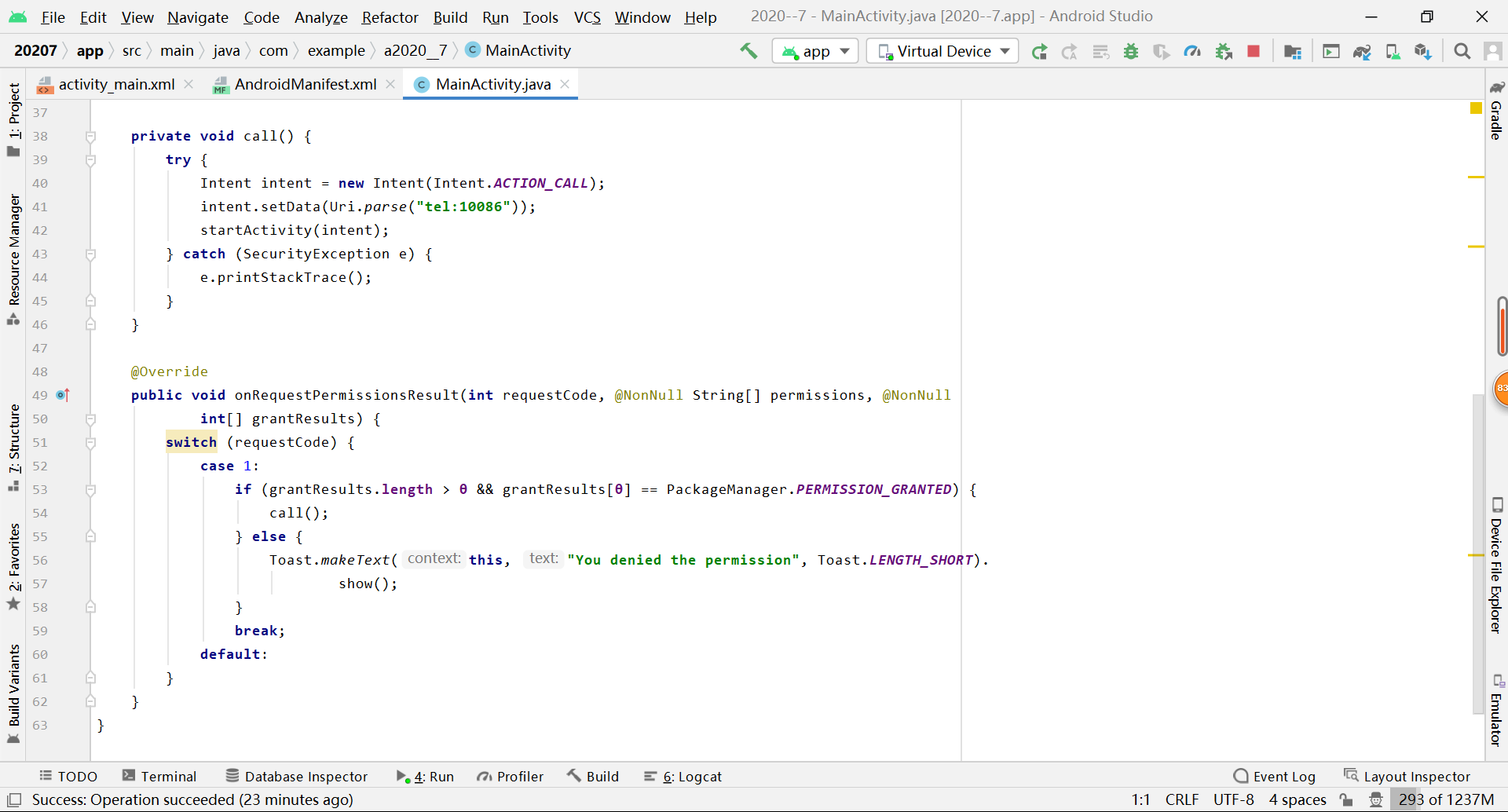Toggle the Emulator side panel
Image resolution: width=1508 pixels, height=812 pixels.
1496,710
